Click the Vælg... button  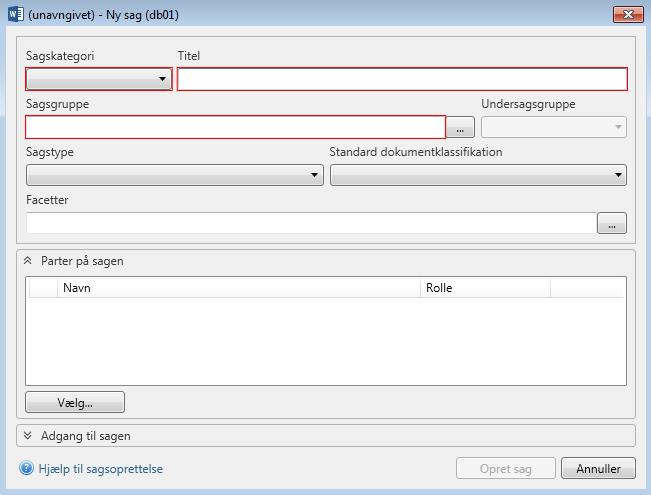(x=75, y=403)
